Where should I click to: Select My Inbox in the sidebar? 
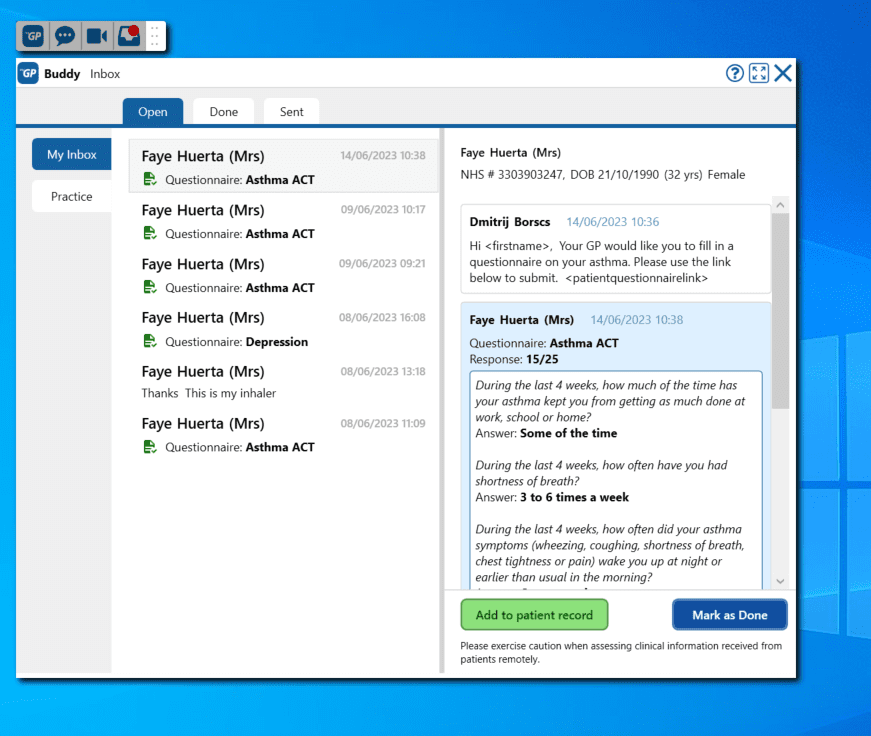tap(71, 154)
